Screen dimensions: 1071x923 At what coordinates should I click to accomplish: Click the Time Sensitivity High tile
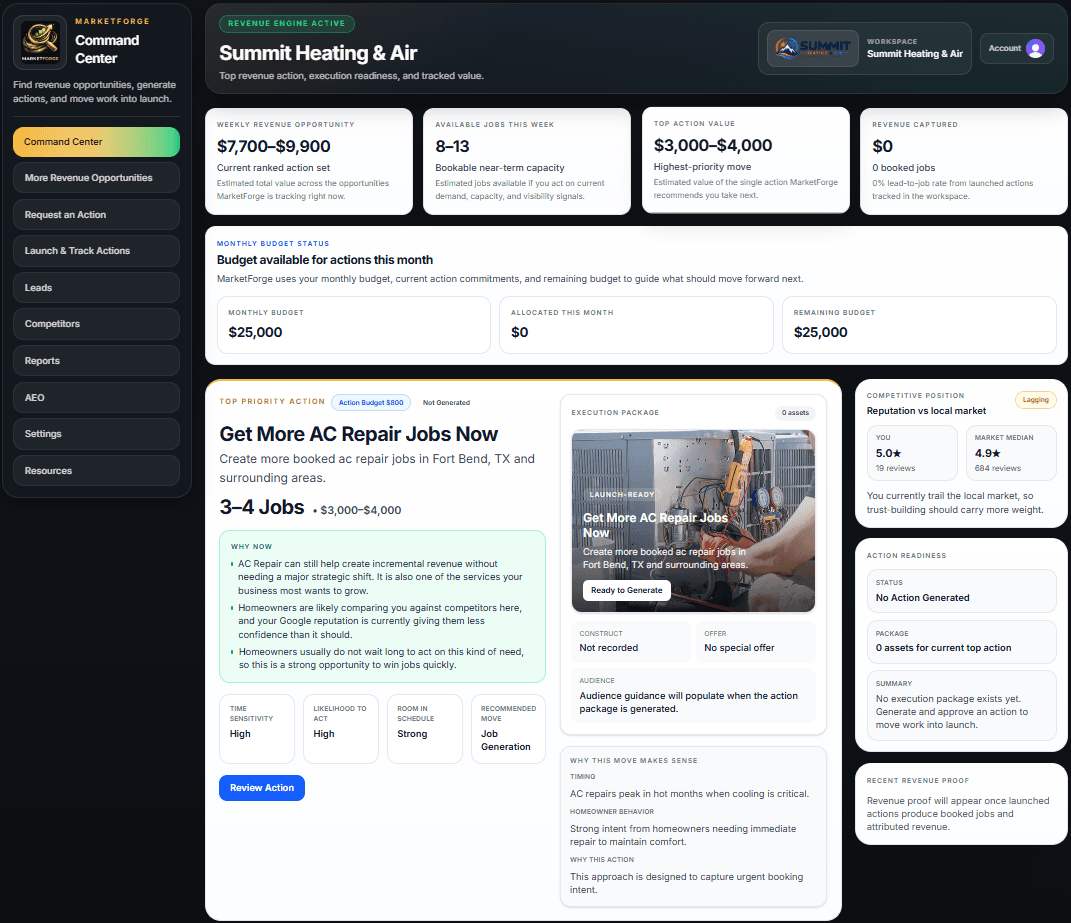[x=257, y=729]
